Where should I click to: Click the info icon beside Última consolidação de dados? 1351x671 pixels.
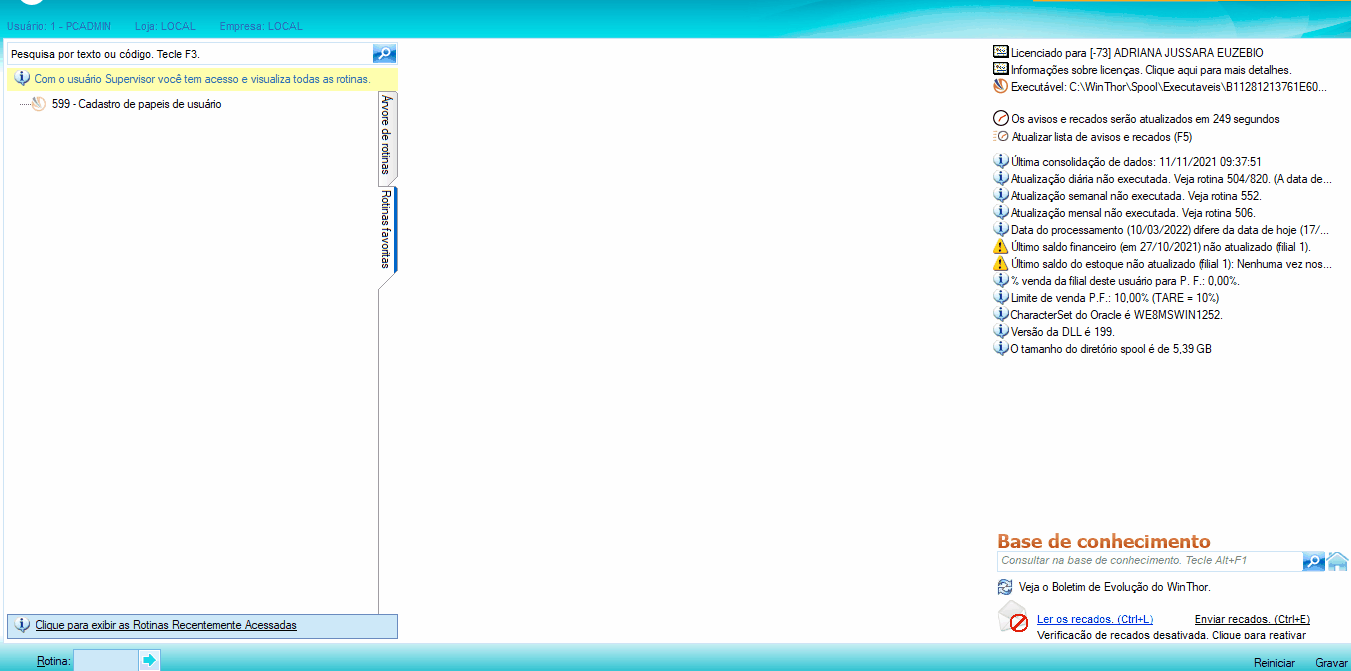click(x=1001, y=161)
